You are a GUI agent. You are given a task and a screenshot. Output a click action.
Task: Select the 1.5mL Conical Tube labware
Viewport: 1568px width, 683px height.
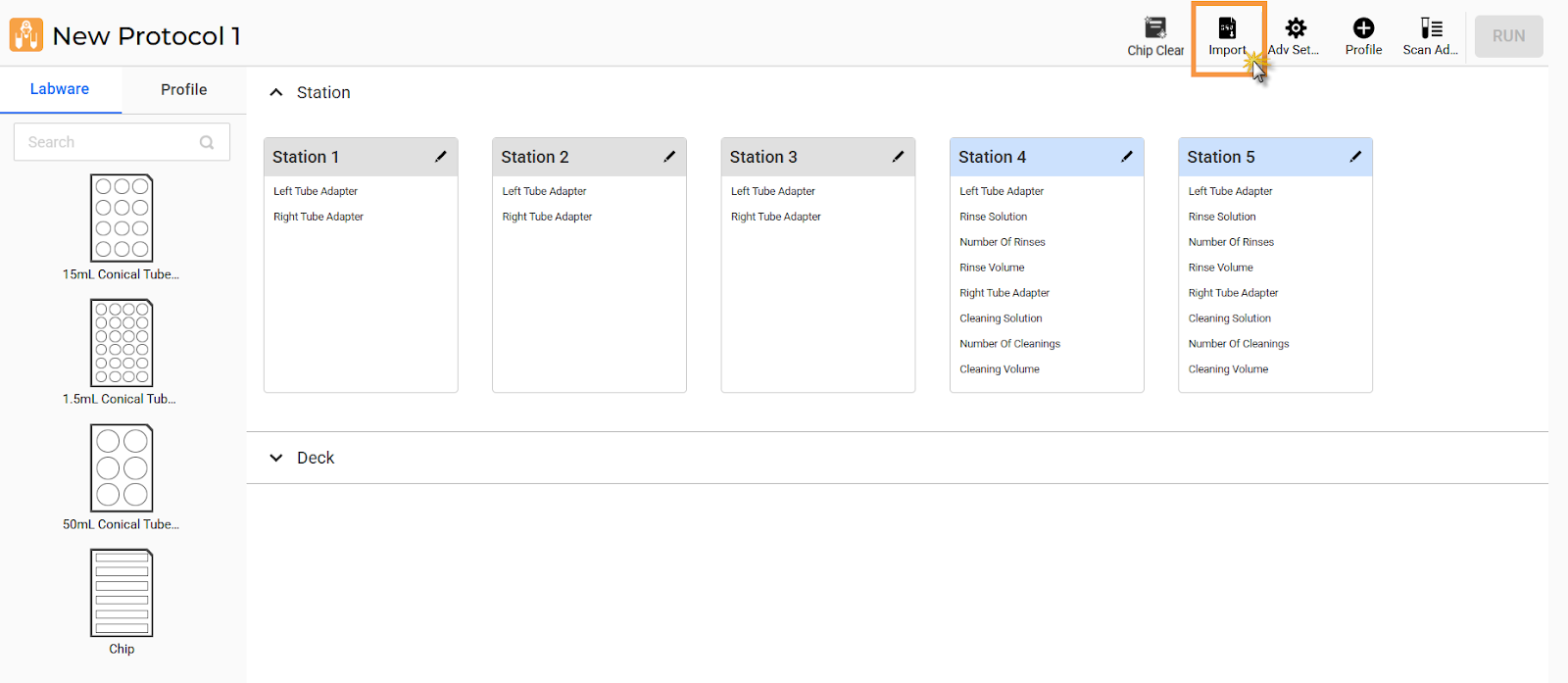click(x=122, y=343)
